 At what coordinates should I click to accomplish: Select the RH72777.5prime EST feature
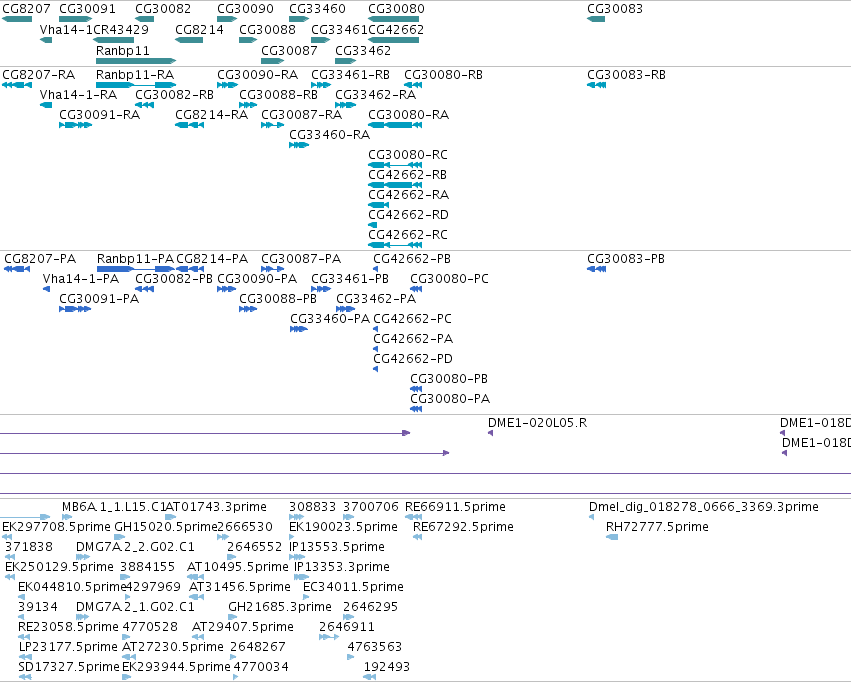click(612, 537)
